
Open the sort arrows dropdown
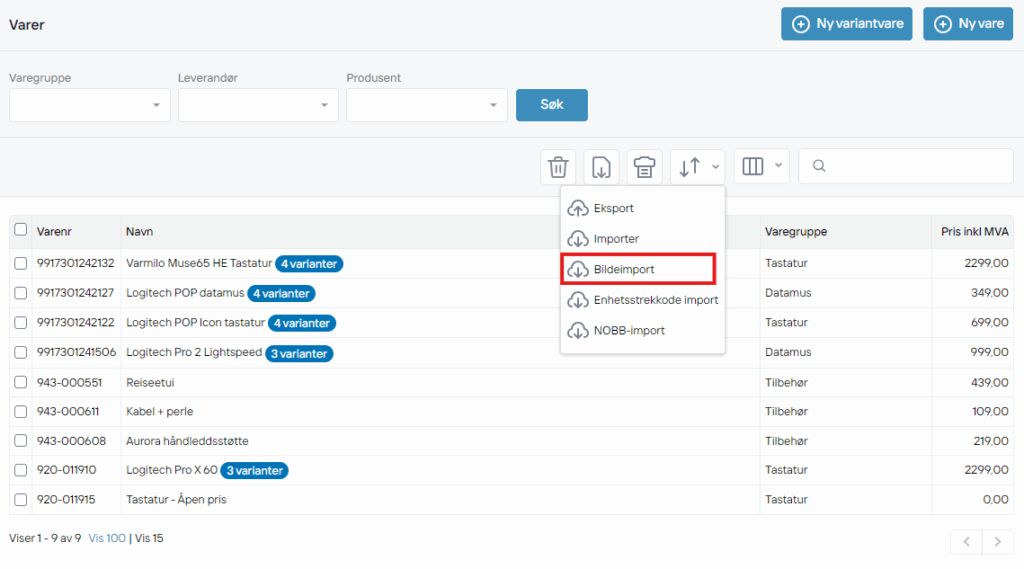click(698, 167)
